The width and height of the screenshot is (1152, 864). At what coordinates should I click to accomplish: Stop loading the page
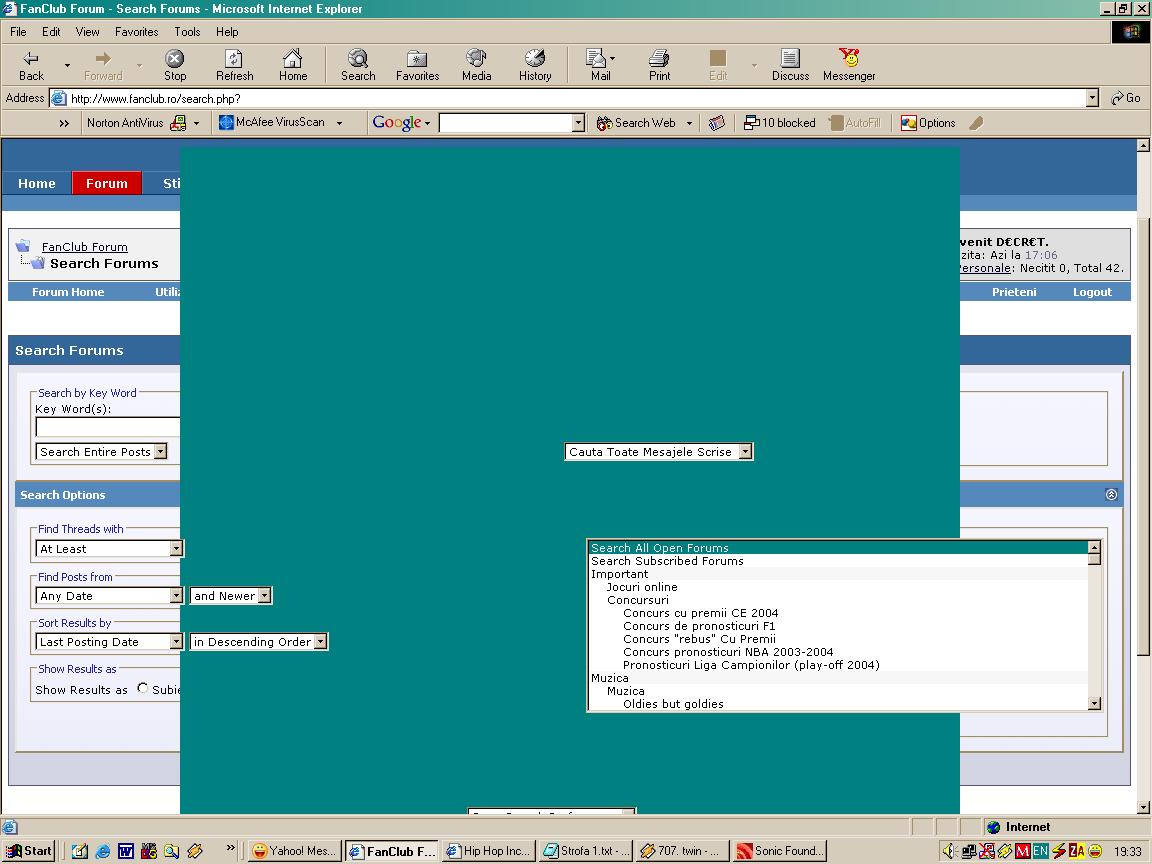click(x=175, y=65)
